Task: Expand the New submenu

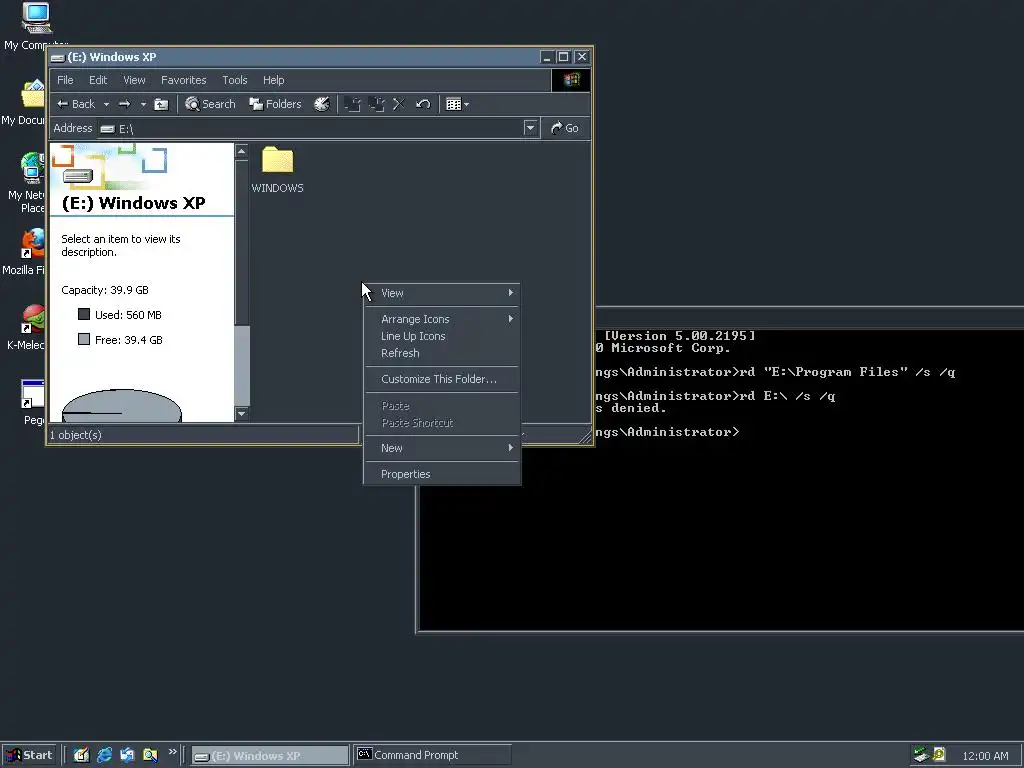Action: pos(442,448)
